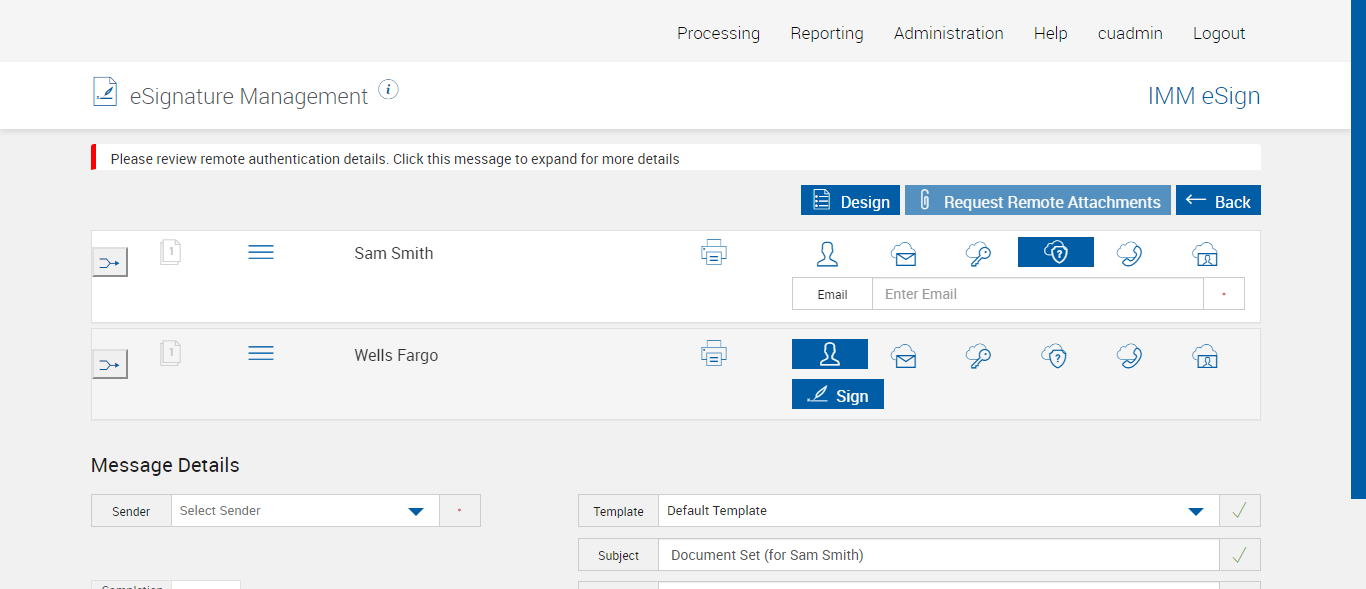1366x589 pixels.
Task: Open the Reporting menu
Action: pos(827,33)
